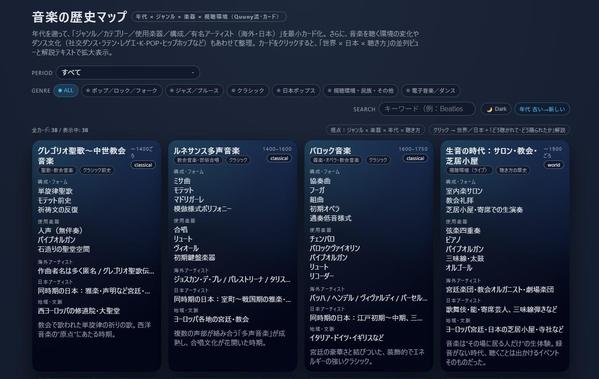This screenshot has height=379, width=599.
Task: Filter by クラシック genre chip
Action: pyautogui.click(x=248, y=91)
